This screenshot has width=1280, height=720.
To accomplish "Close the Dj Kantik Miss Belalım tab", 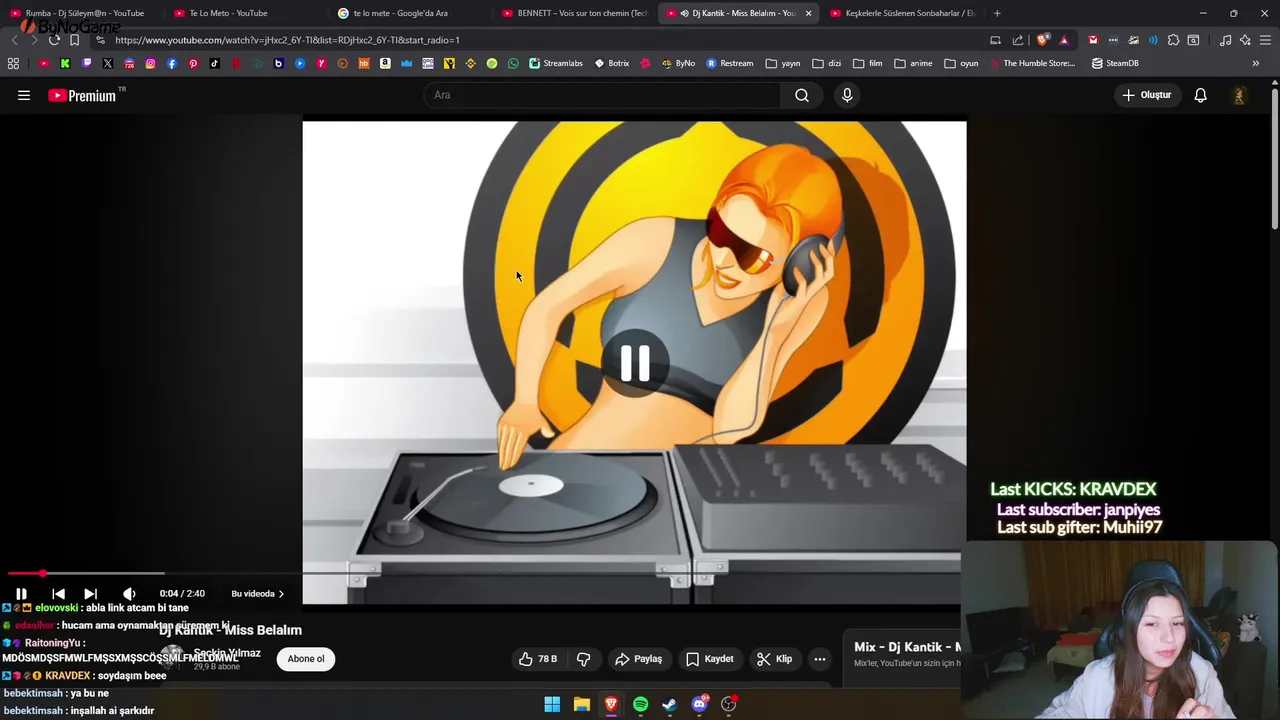I will (x=808, y=13).
